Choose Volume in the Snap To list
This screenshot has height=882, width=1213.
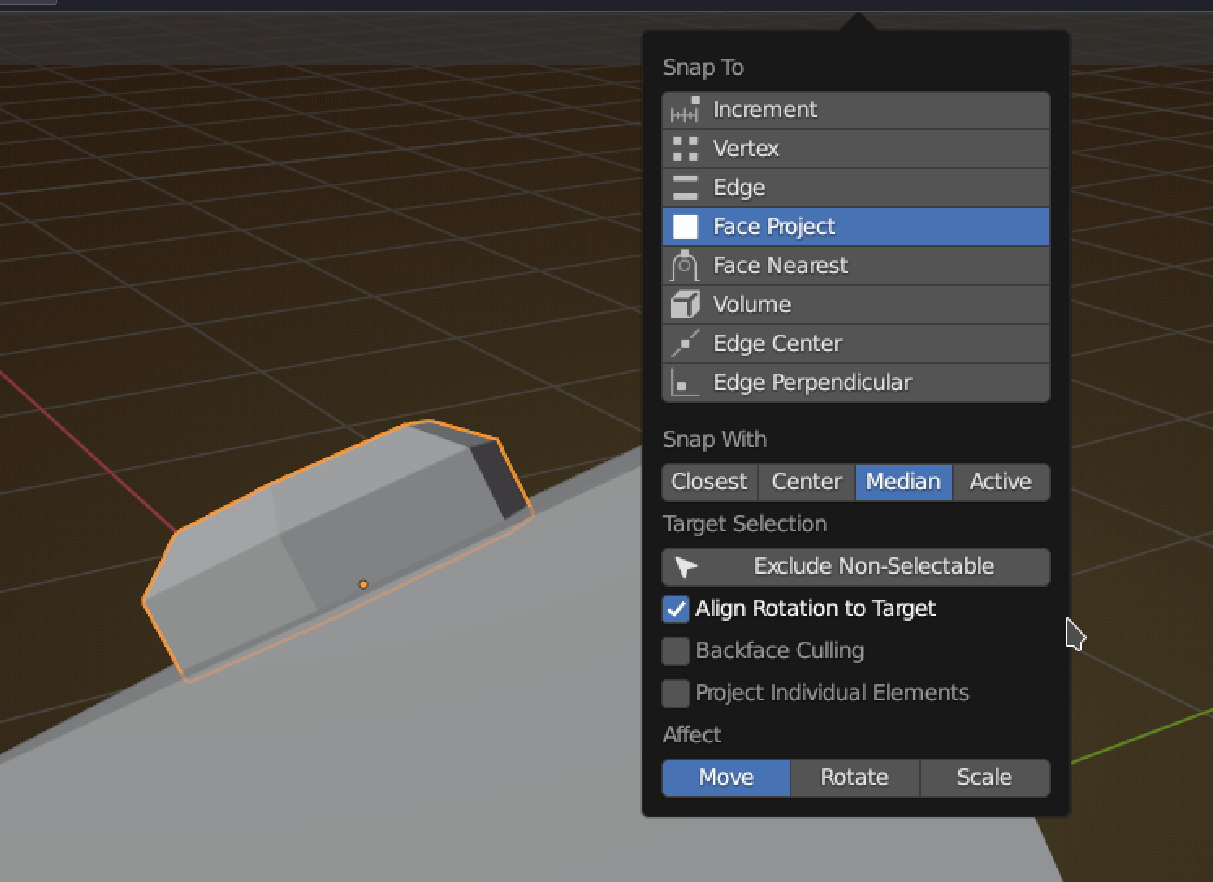856,305
